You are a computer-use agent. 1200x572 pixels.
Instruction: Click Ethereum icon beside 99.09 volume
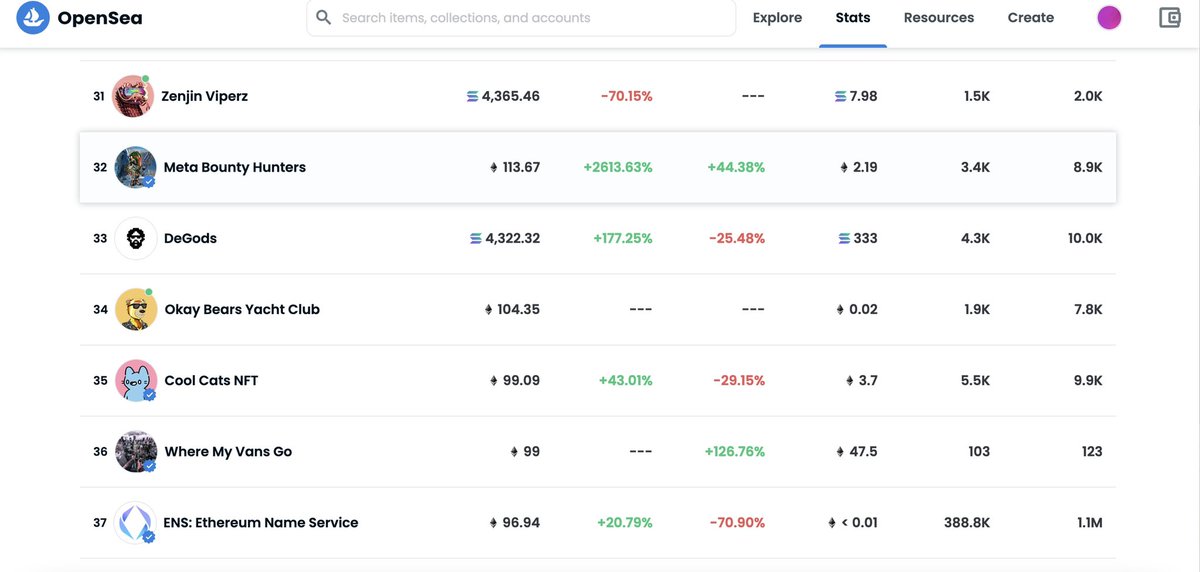(493, 381)
